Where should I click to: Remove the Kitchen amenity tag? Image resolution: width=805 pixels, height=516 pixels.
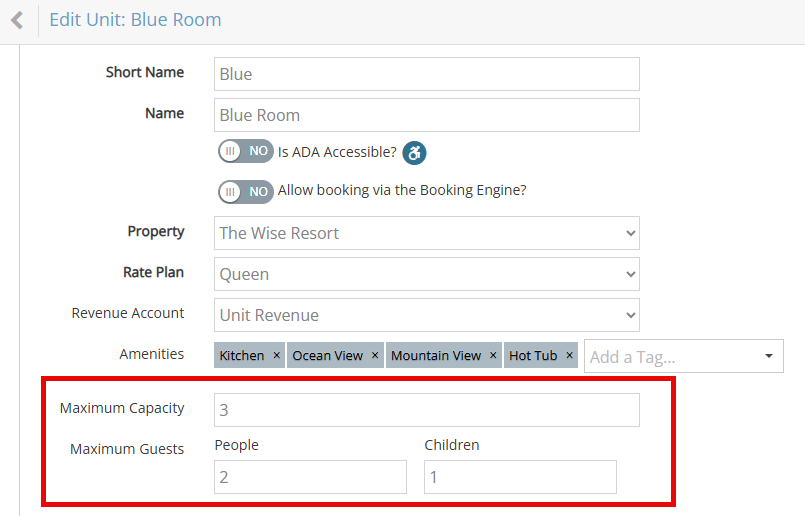click(x=276, y=355)
